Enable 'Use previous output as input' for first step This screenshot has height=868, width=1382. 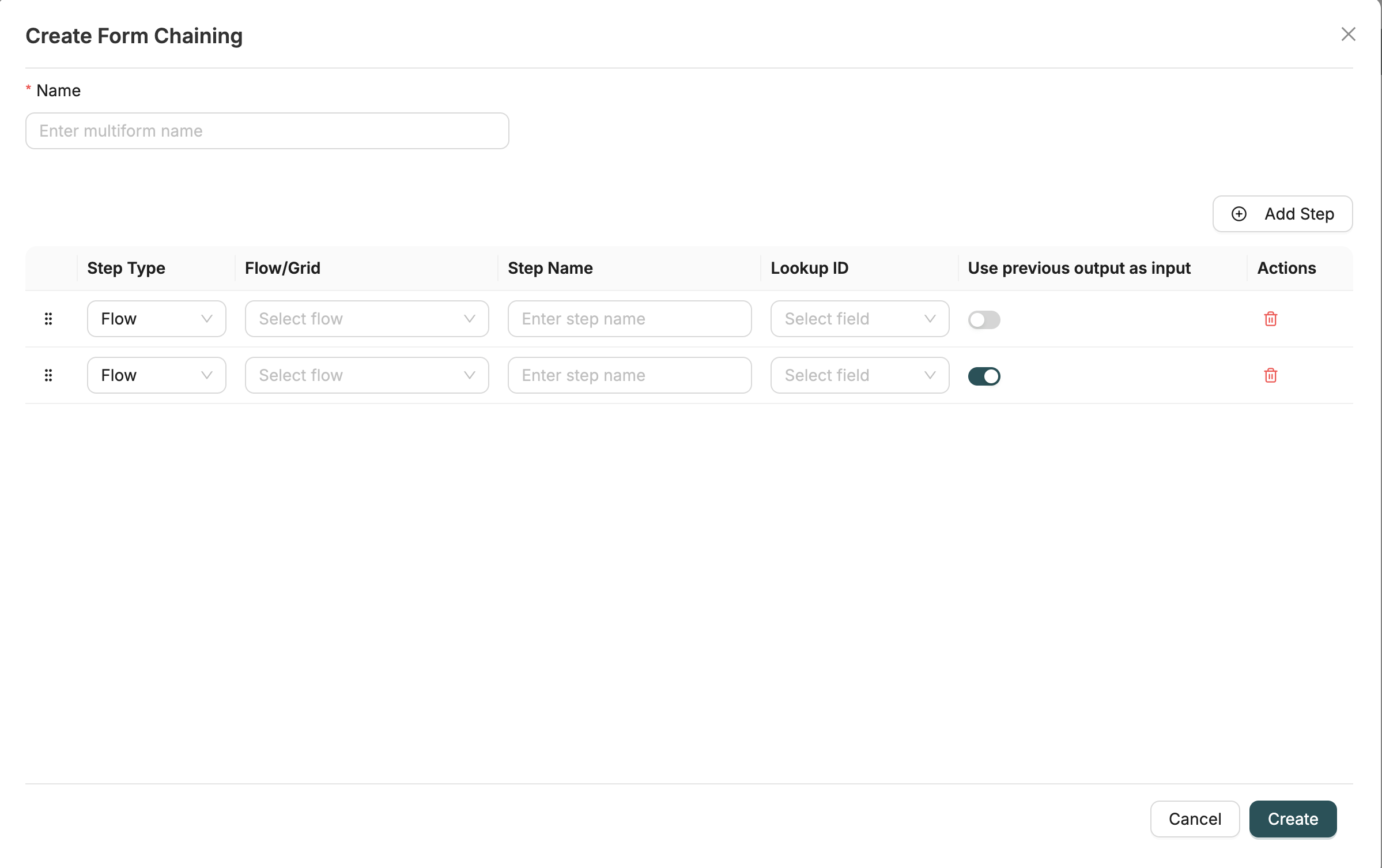pyautogui.click(x=984, y=319)
